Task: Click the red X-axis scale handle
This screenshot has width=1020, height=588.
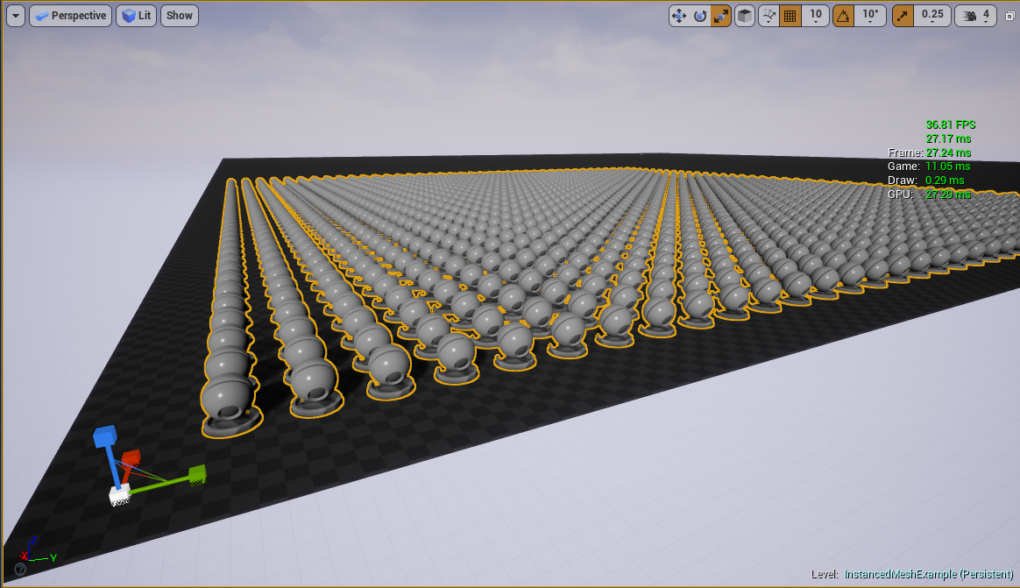Action: pos(130,457)
